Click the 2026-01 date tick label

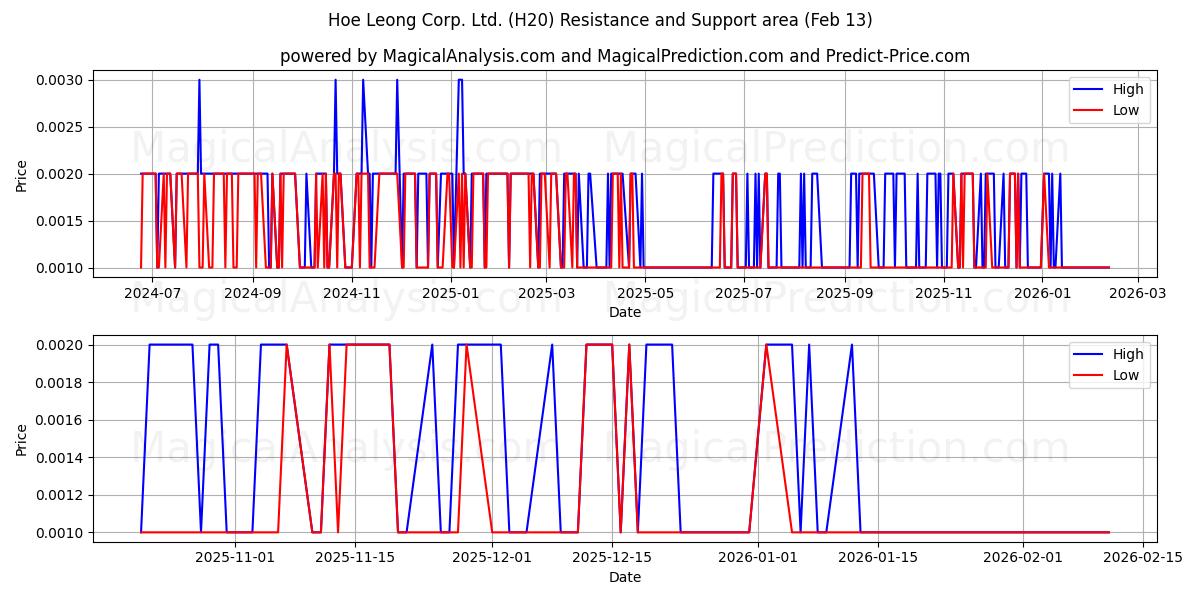click(1043, 293)
